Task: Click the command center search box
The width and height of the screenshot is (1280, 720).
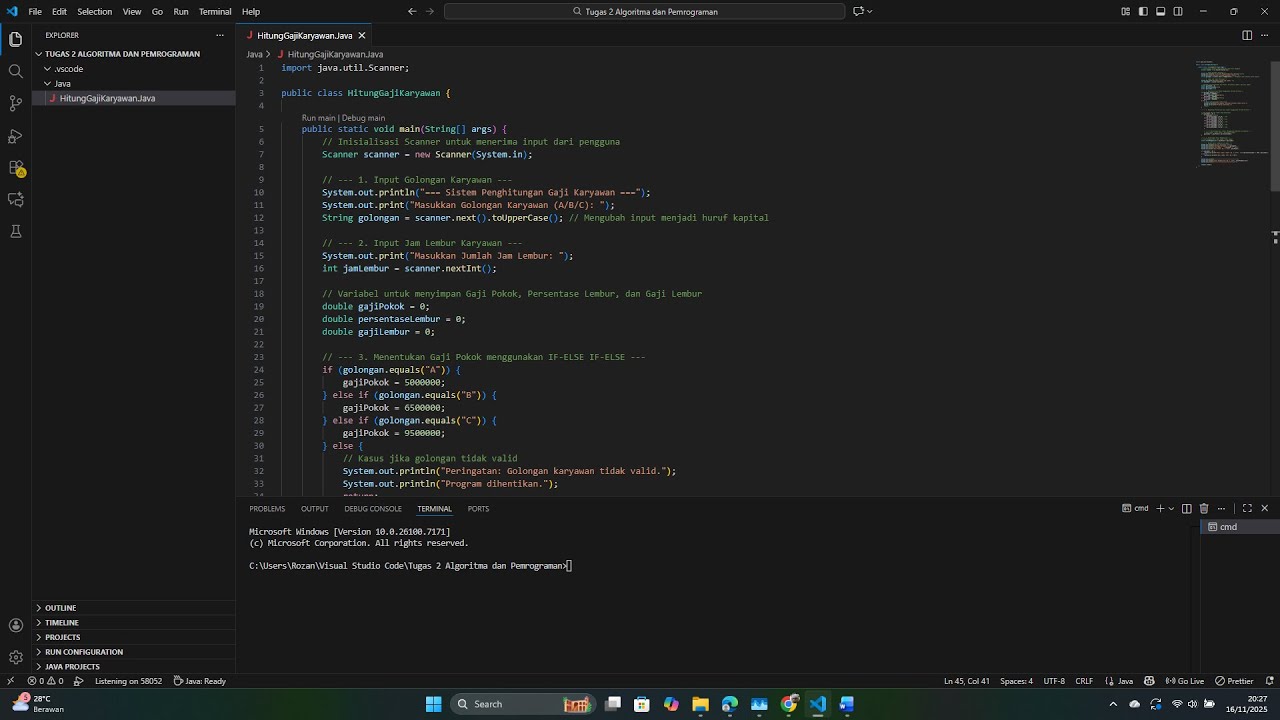Action: (644, 12)
